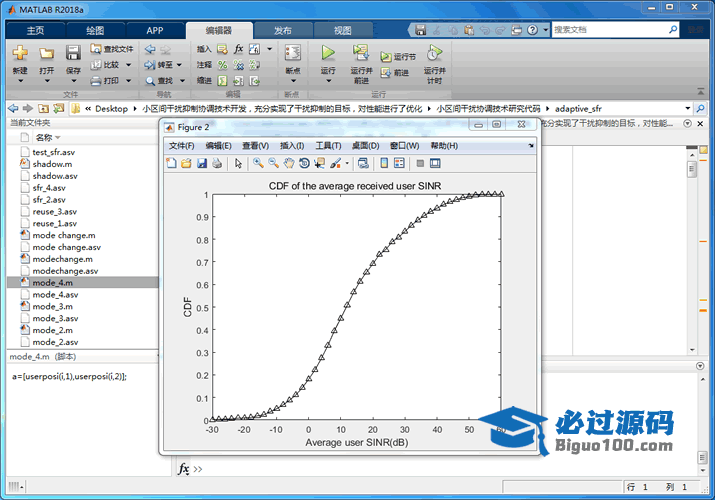Click the insert section icon next to 插入

(222, 49)
